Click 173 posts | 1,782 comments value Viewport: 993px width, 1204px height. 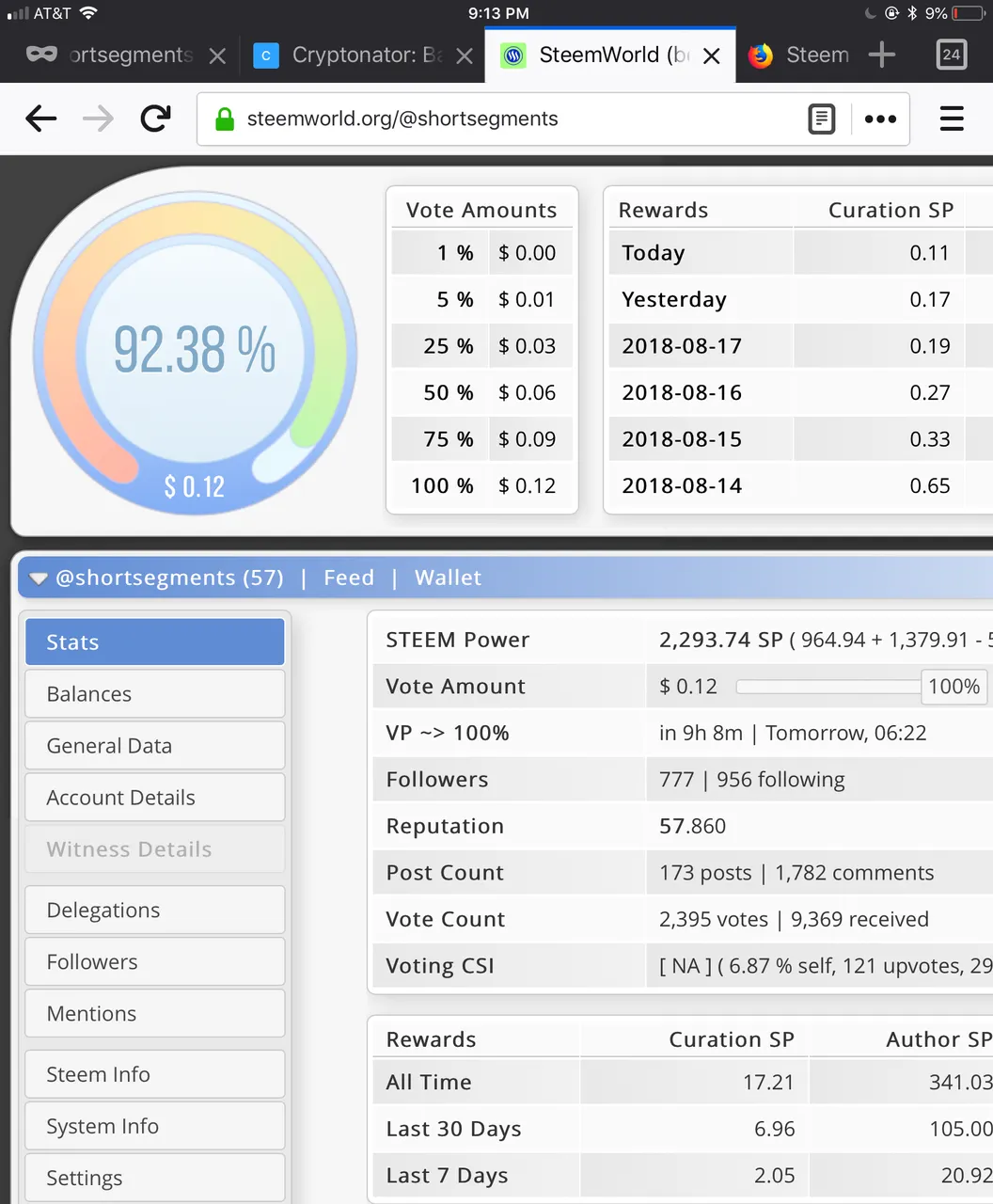pos(796,873)
